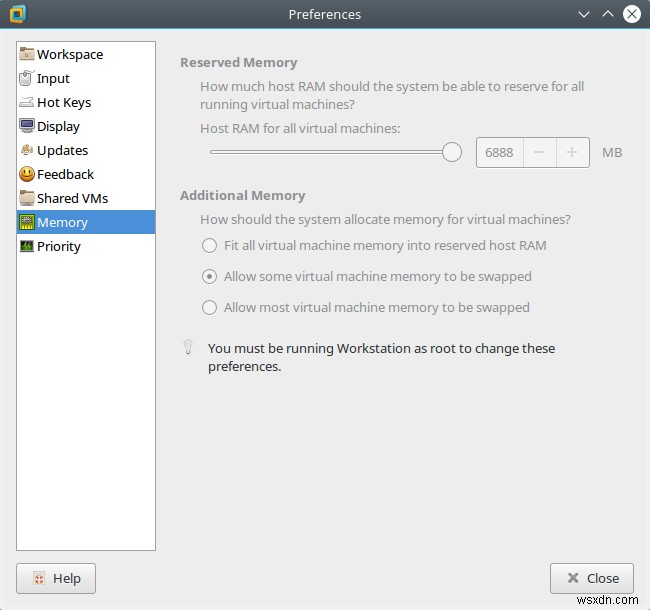Click the title bar down chevron button
650x610 pixels.
[584, 15]
